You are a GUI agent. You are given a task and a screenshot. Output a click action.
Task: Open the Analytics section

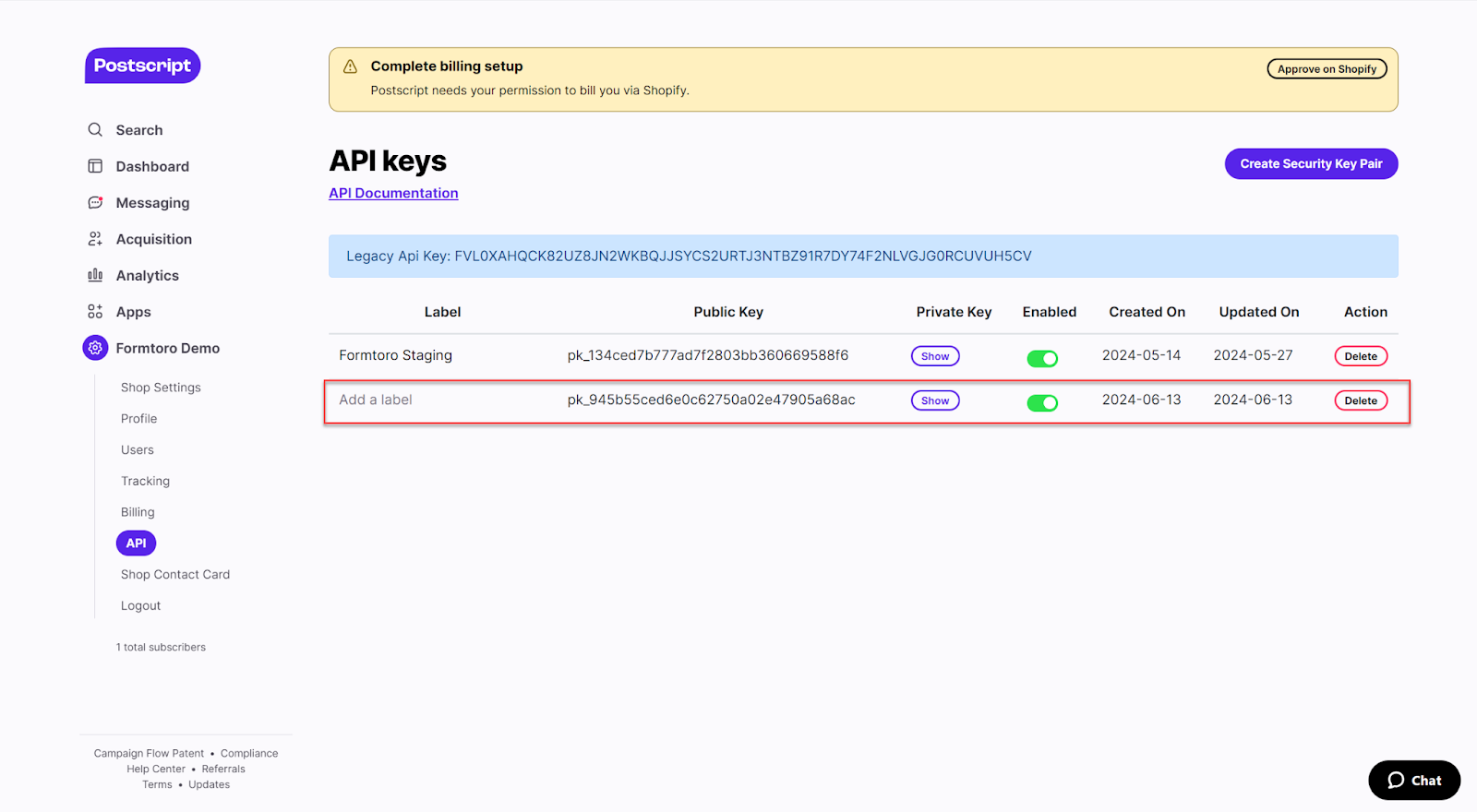point(148,276)
